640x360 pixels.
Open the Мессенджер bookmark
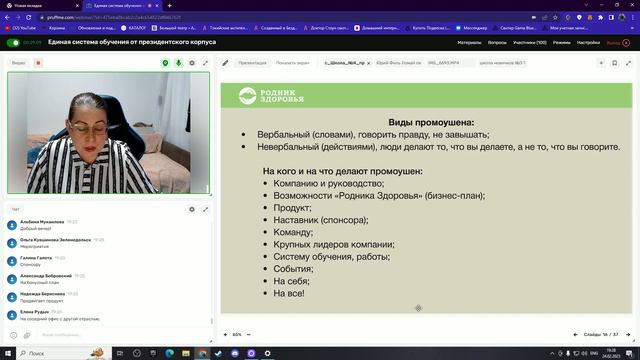coord(471,28)
